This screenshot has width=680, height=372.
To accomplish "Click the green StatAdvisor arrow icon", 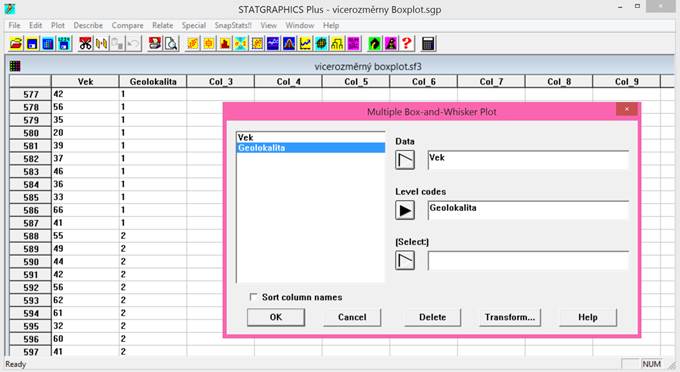I will click(x=374, y=44).
